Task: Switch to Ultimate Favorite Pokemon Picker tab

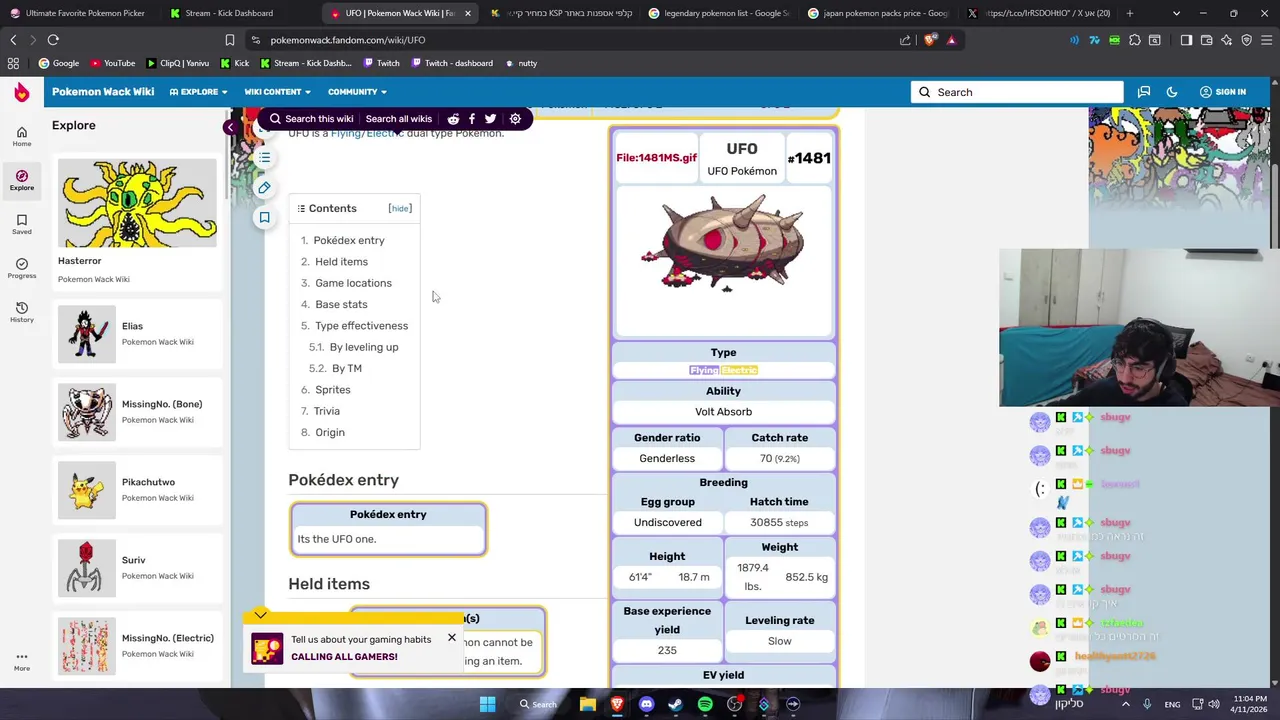Action: pyautogui.click(x=78, y=13)
